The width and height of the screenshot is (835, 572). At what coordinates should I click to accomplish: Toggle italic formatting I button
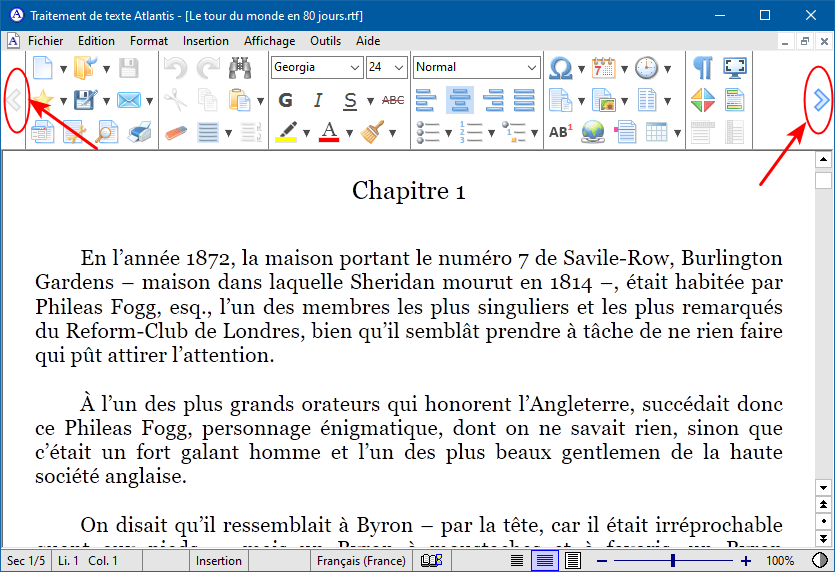(318, 100)
